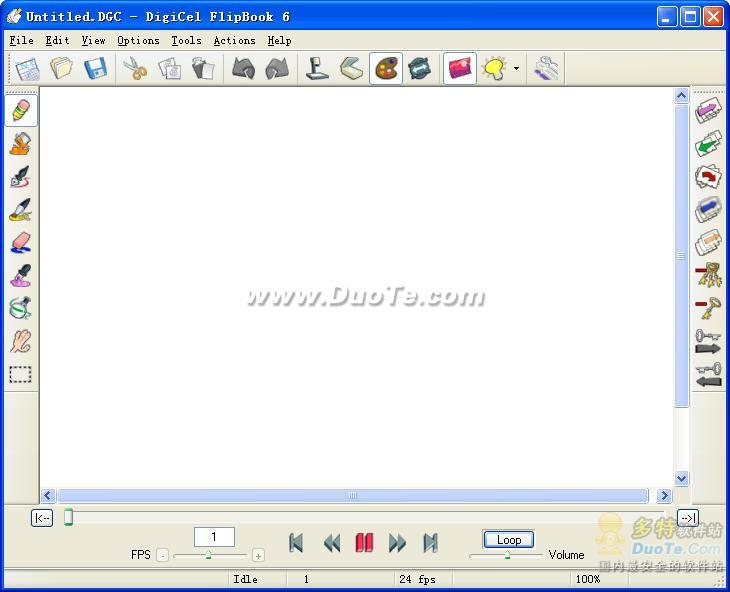Toggle the Loop button
The image size is (730, 592).
508,540
